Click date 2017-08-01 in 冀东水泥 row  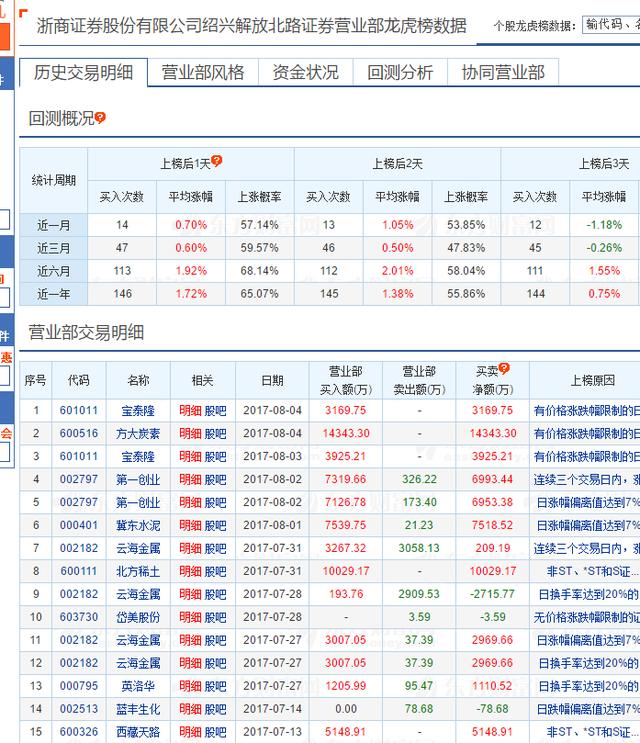(x=272, y=525)
